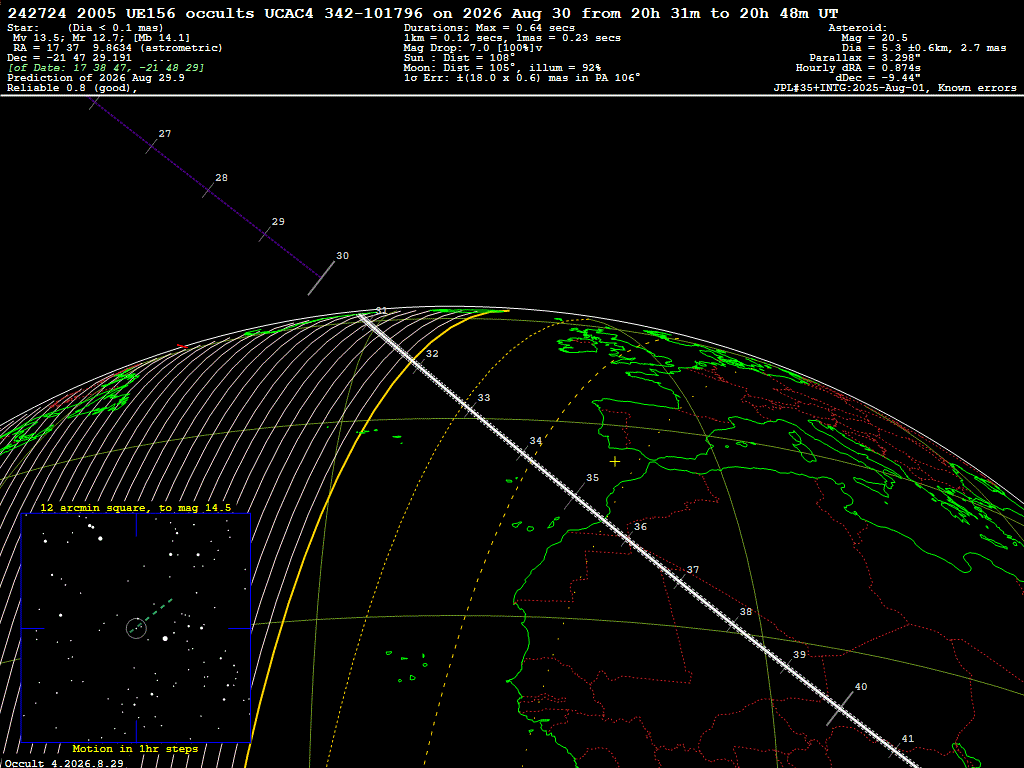Click the circled target star in finder chart
The height and width of the screenshot is (768, 1024).
pyautogui.click(x=136, y=628)
